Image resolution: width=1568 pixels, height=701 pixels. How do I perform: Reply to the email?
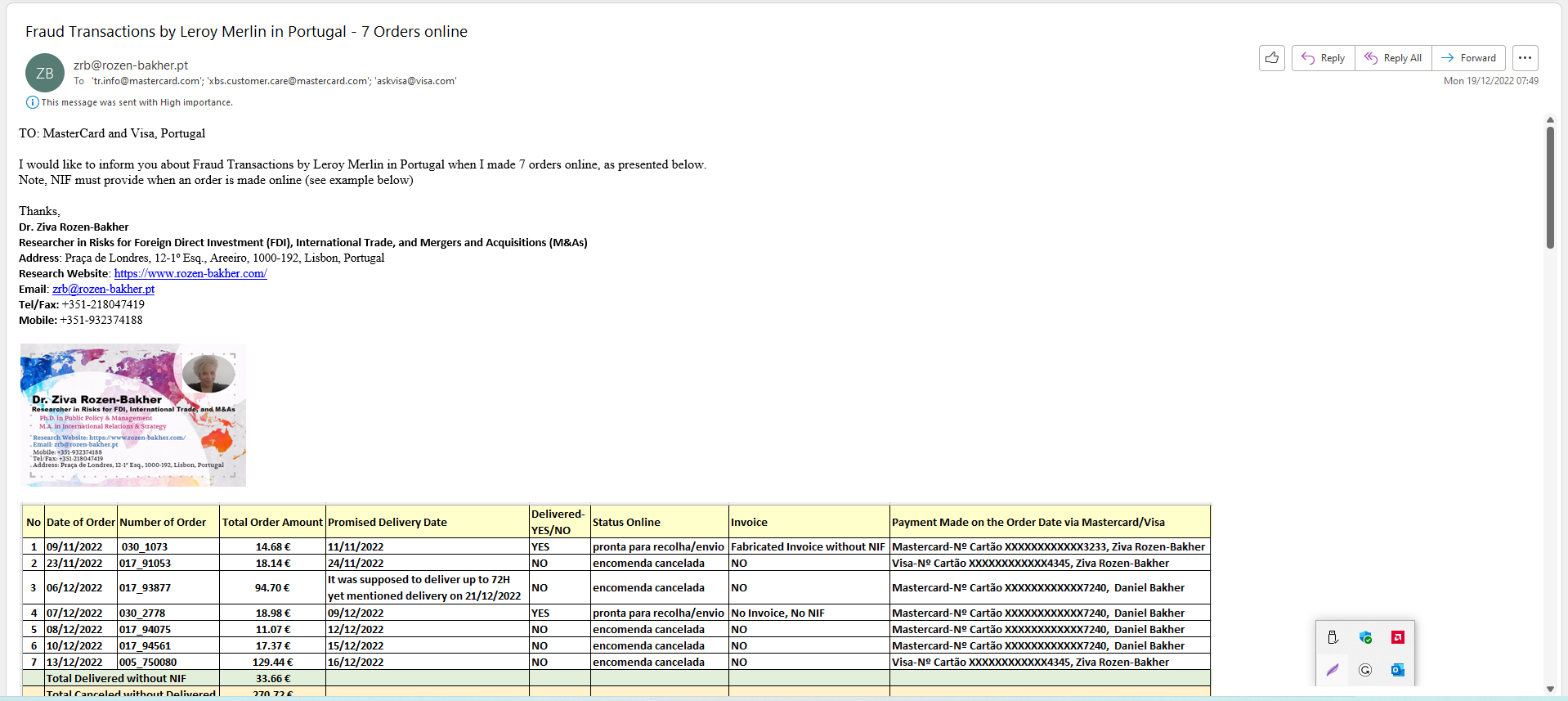(1323, 58)
